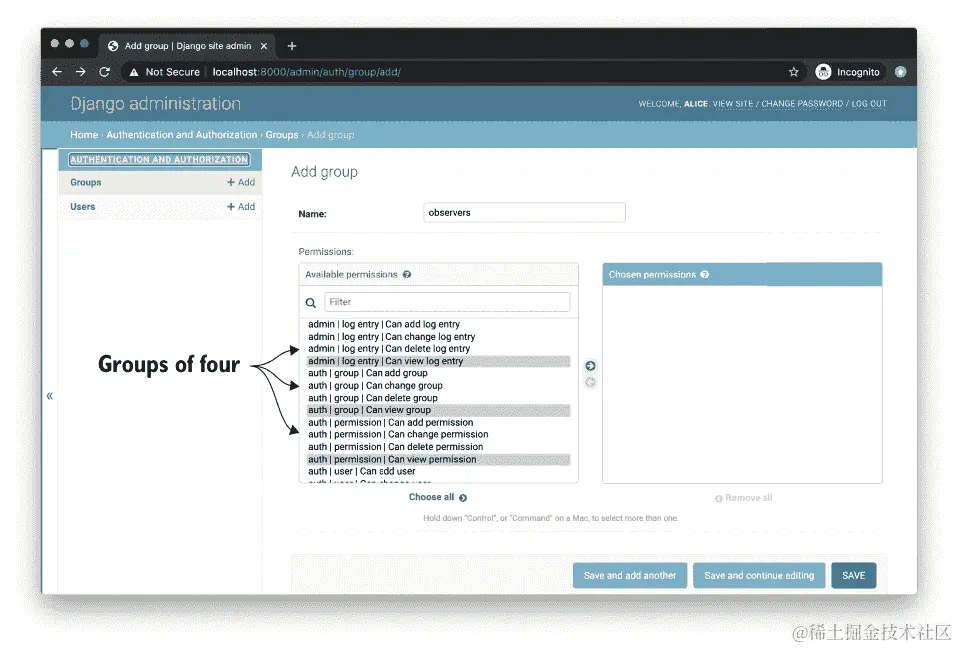Move selected permissions right with the choose arrow
The width and height of the screenshot is (958, 649).
point(590,365)
